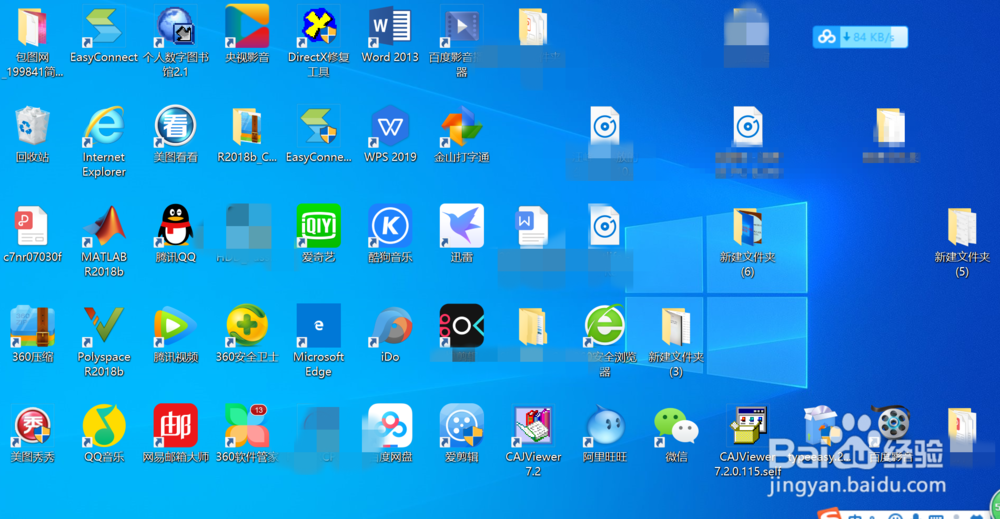Launch QQ音乐 music app
The width and height of the screenshot is (1000, 519).
pos(103,427)
